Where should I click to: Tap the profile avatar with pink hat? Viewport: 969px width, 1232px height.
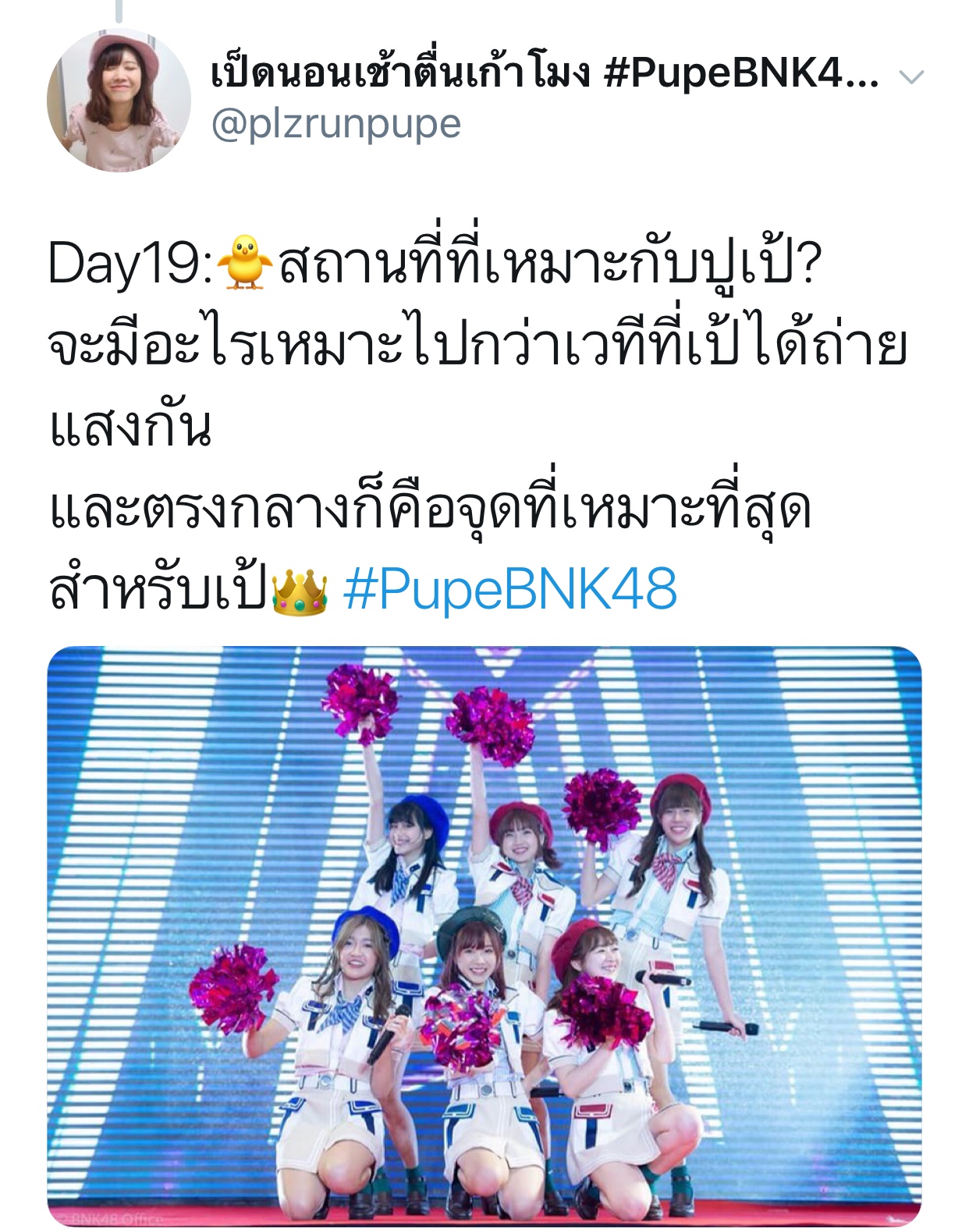coord(119,100)
